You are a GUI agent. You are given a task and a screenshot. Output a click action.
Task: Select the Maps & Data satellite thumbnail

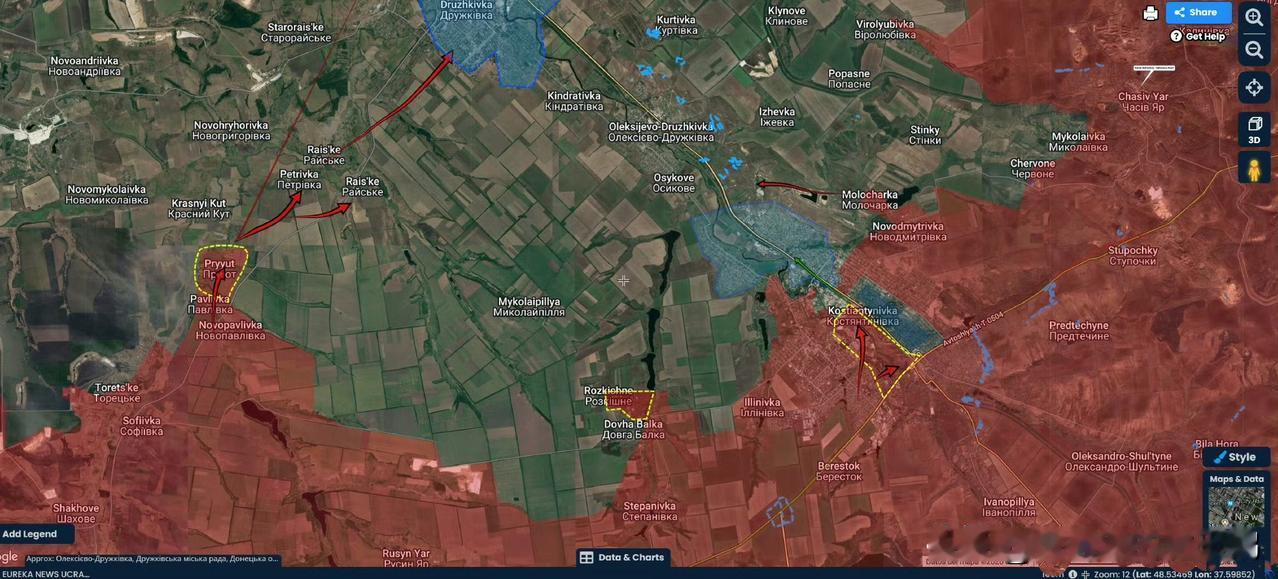pyautogui.click(x=1236, y=508)
